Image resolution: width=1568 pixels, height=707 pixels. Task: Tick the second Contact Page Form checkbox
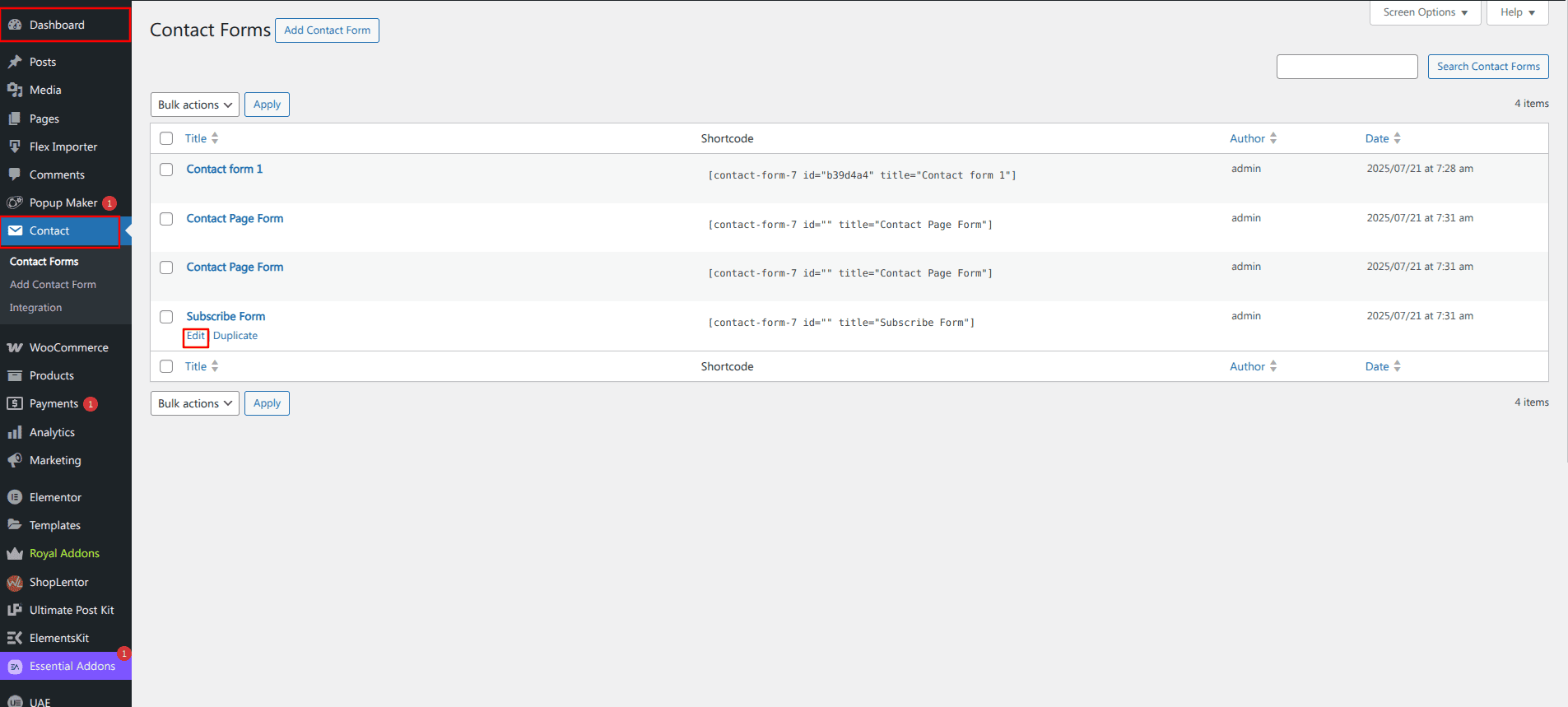click(x=166, y=267)
